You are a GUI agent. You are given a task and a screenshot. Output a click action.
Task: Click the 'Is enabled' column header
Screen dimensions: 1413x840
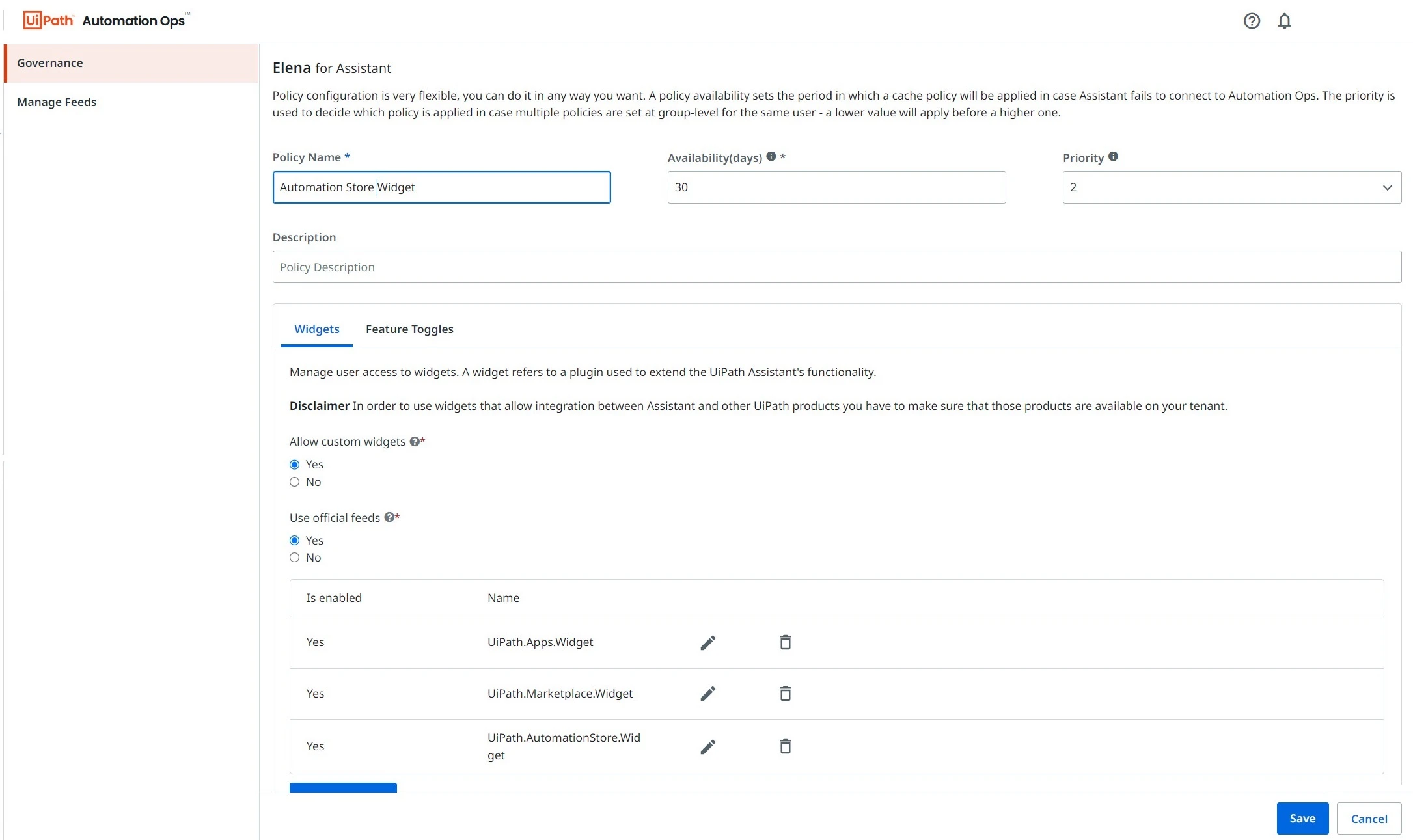pos(334,598)
